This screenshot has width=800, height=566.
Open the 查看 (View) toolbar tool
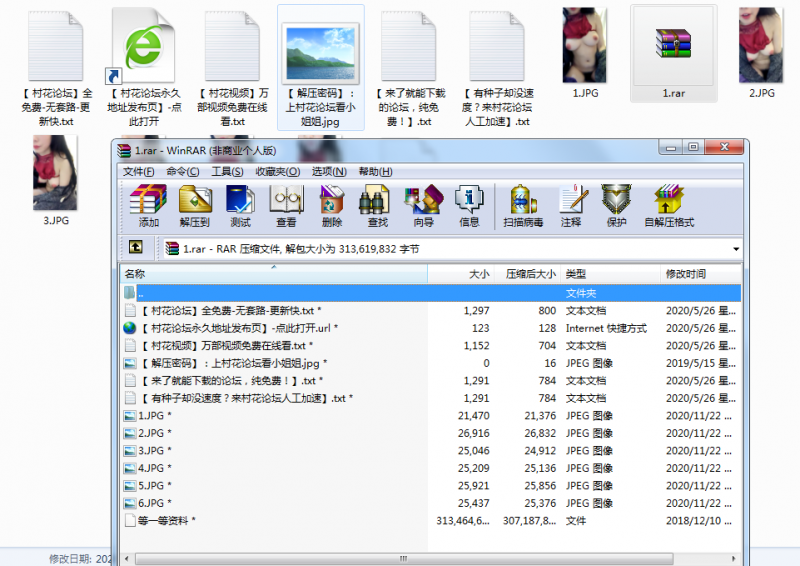coord(286,204)
